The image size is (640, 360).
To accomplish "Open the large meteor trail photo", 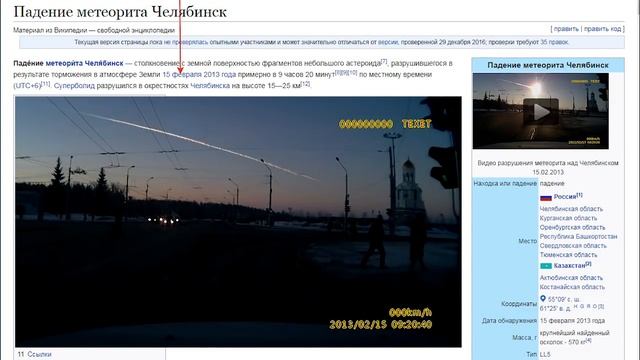I will pyautogui.click(x=238, y=222).
